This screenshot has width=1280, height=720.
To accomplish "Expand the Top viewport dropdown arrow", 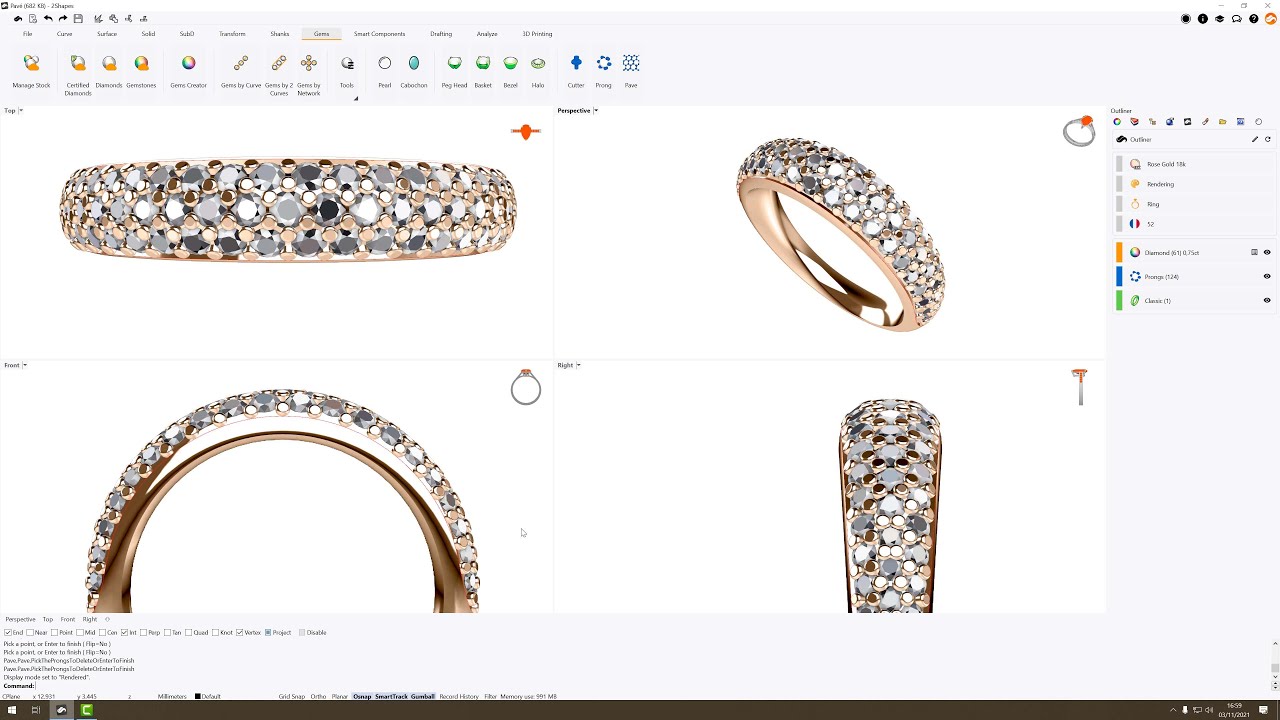I will point(21,111).
